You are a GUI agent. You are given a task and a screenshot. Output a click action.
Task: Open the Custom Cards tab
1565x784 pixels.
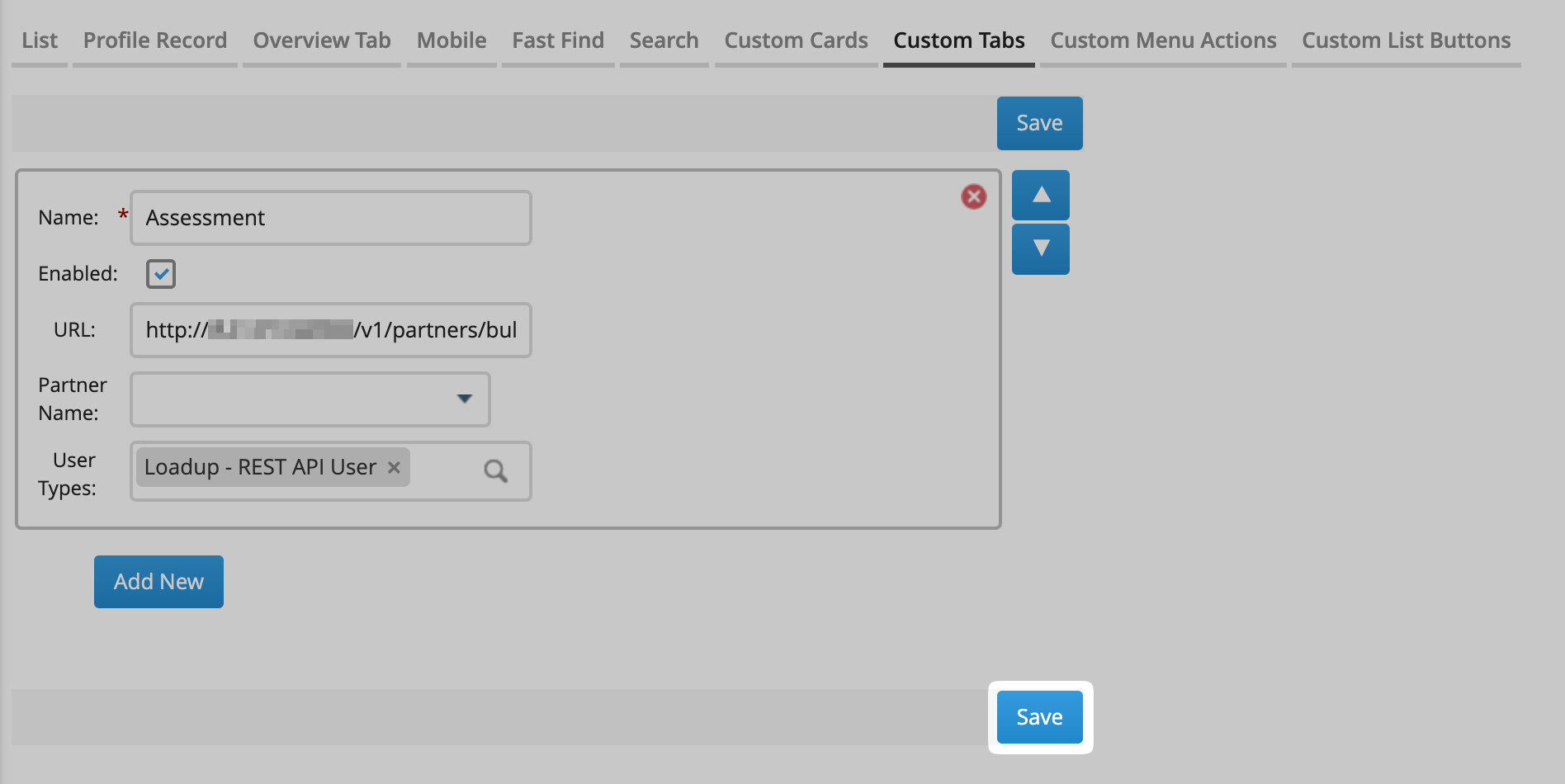click(x=796, y=40)
